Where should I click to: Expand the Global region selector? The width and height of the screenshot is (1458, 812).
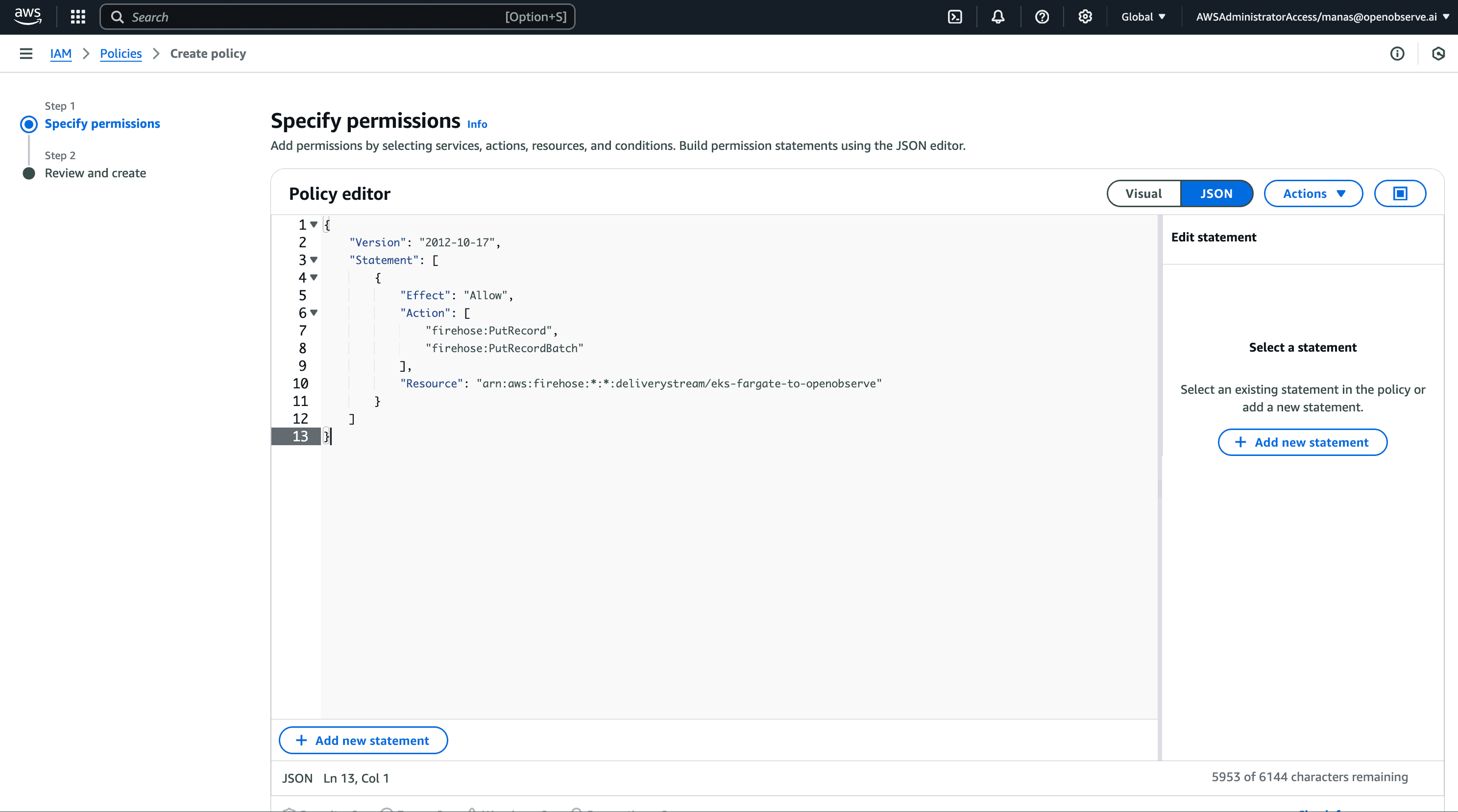click(x=1143, y=17)
